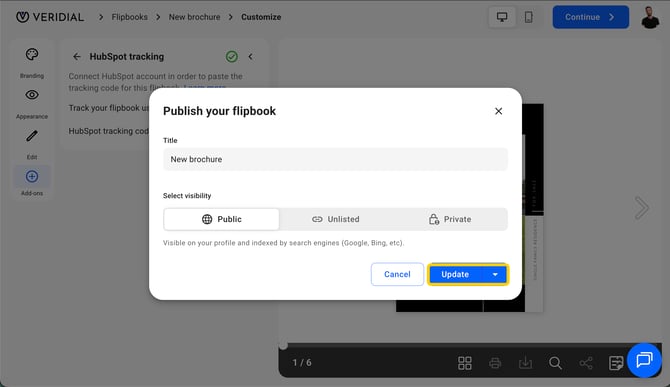Select Private visibility

tap(450, 219)
